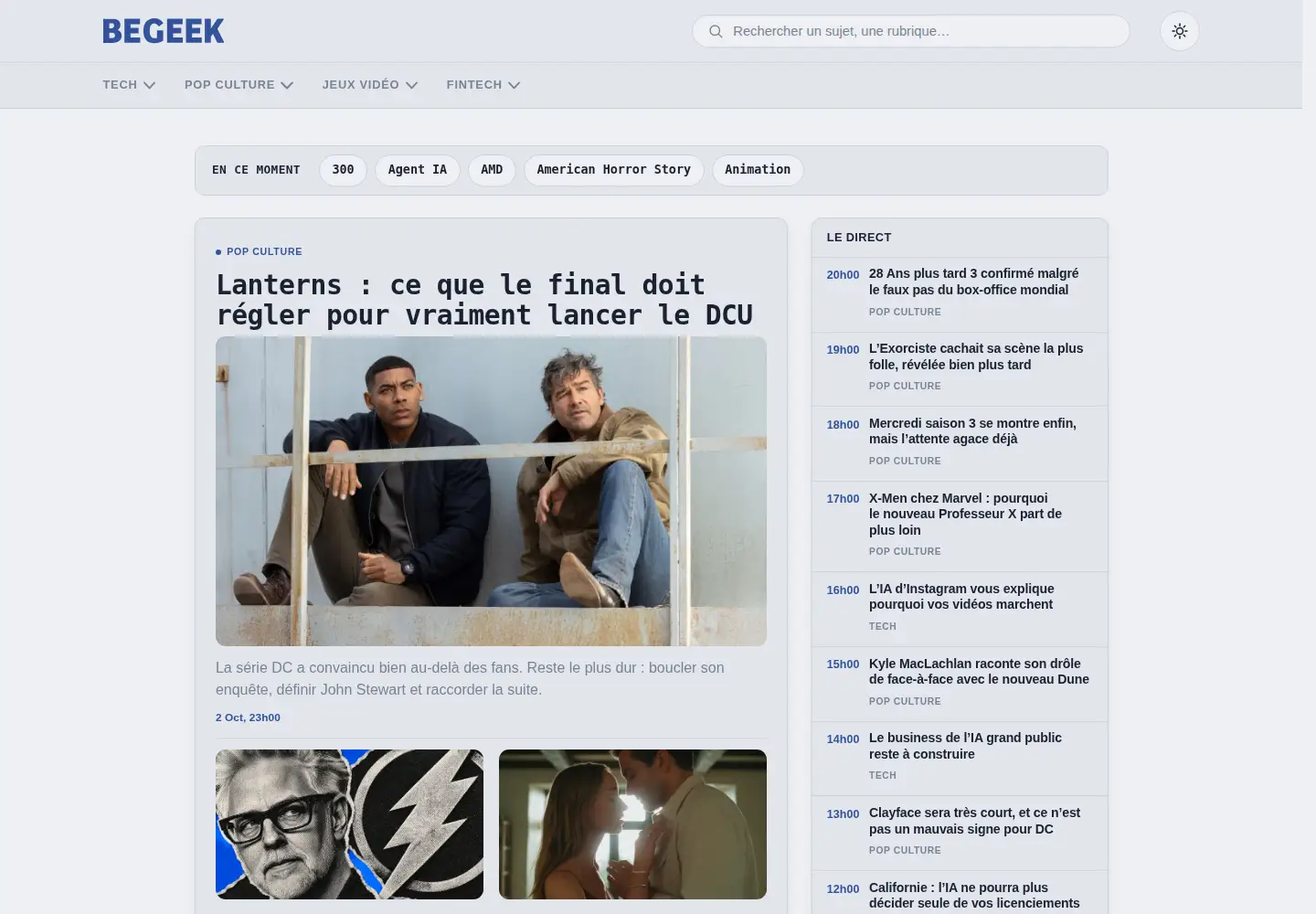The image size is (1316, 914).
Task: Open 'L'Exorciste cachait sa scène' live item
Action: [x=976, y=356]
